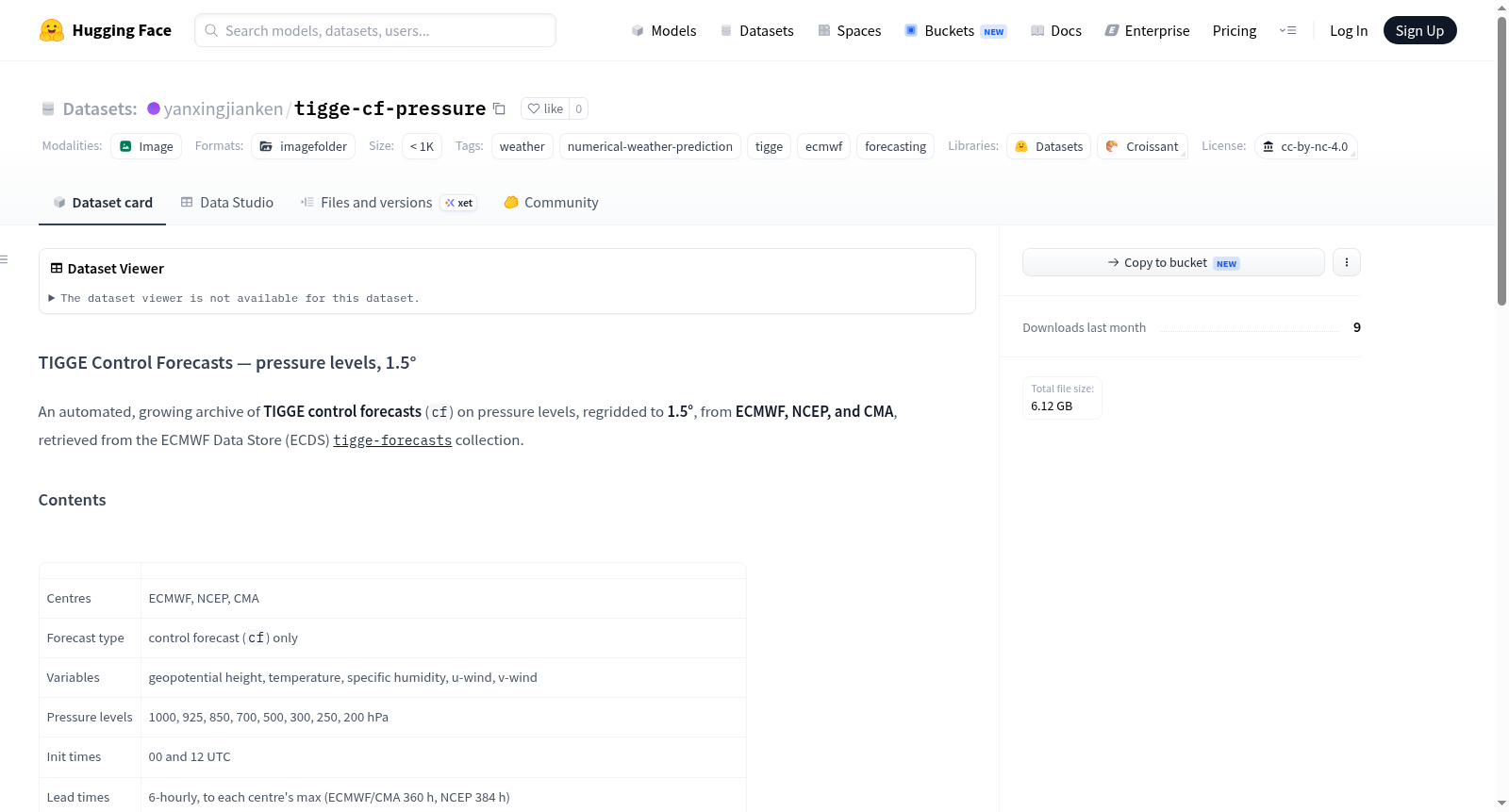Click the Variables row label
This screenshot has height=812, width=1509.
click(74, 677)
